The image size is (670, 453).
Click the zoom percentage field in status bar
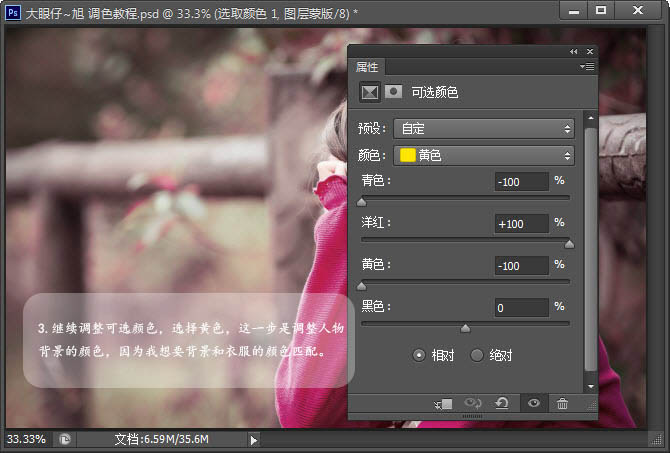tap(25, 439)
